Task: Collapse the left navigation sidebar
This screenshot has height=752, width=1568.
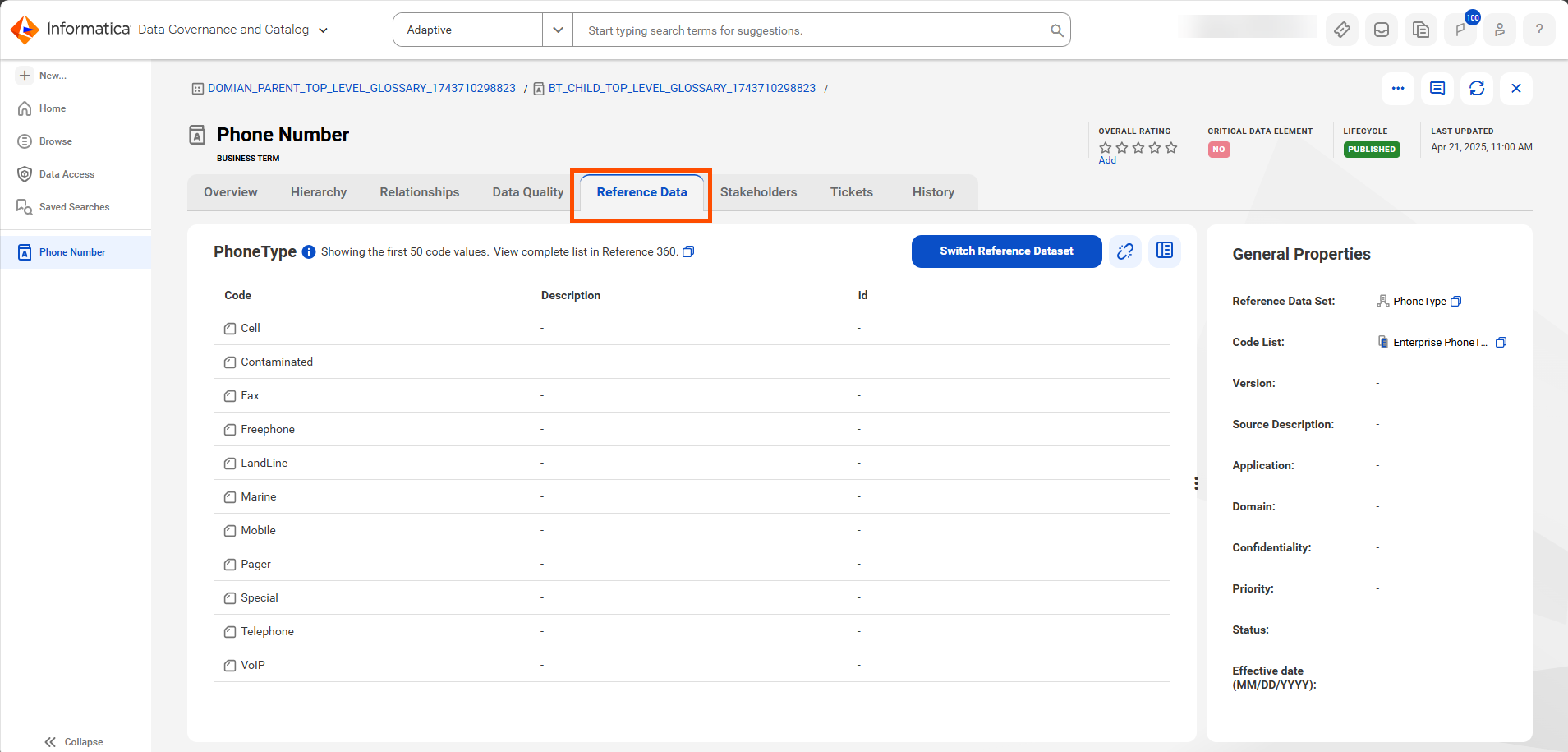Action: (x=74, y=741)
